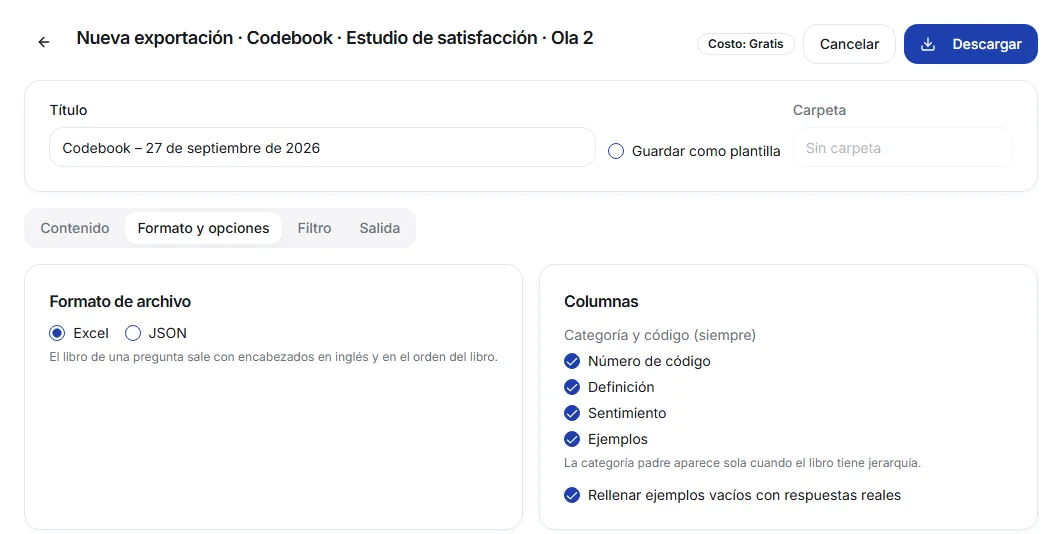Toggle Guardar como plantilla option
The image size is (1061, 534).
click(x=616, y=151)
